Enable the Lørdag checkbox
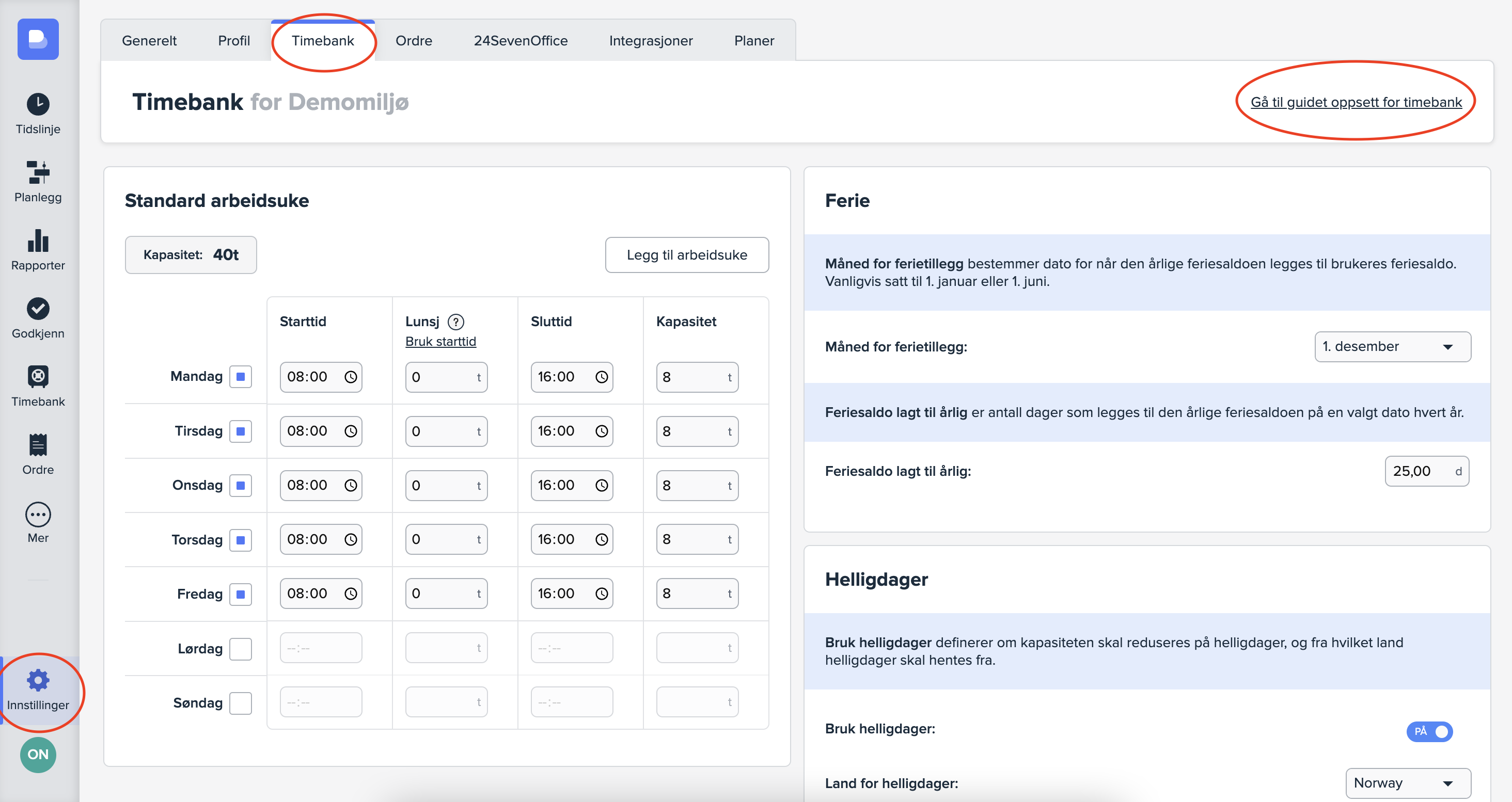The height and width of the screenshot is (802, 1512). pyautogui.click(x=240, y=649)
